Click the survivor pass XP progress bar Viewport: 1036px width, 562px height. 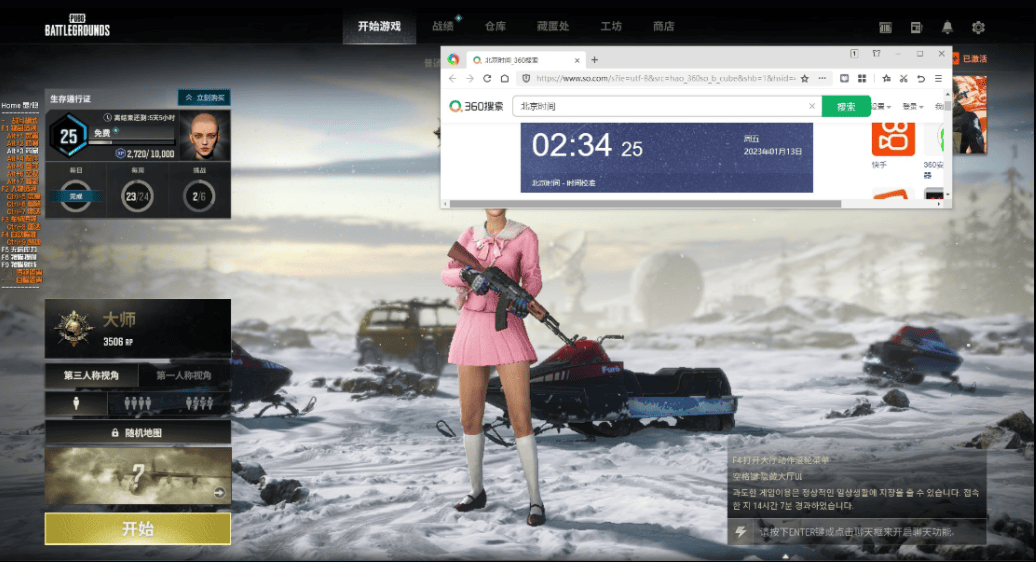coord(133,142)
